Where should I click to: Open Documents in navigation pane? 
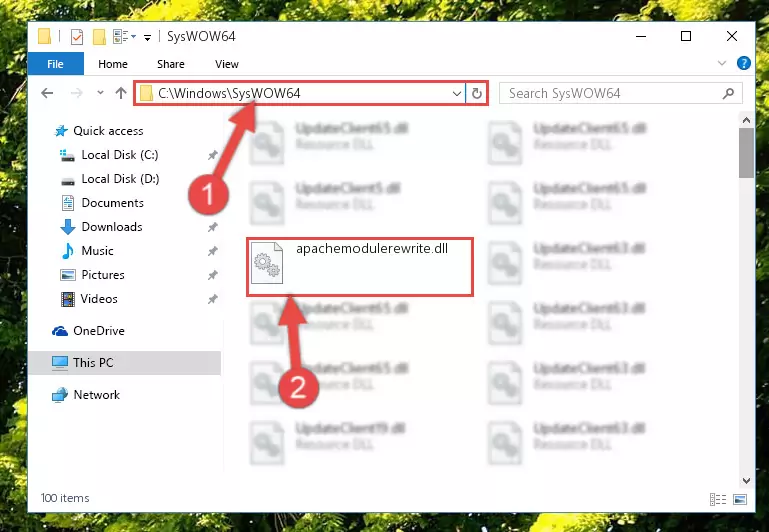(x=112, y=203)
